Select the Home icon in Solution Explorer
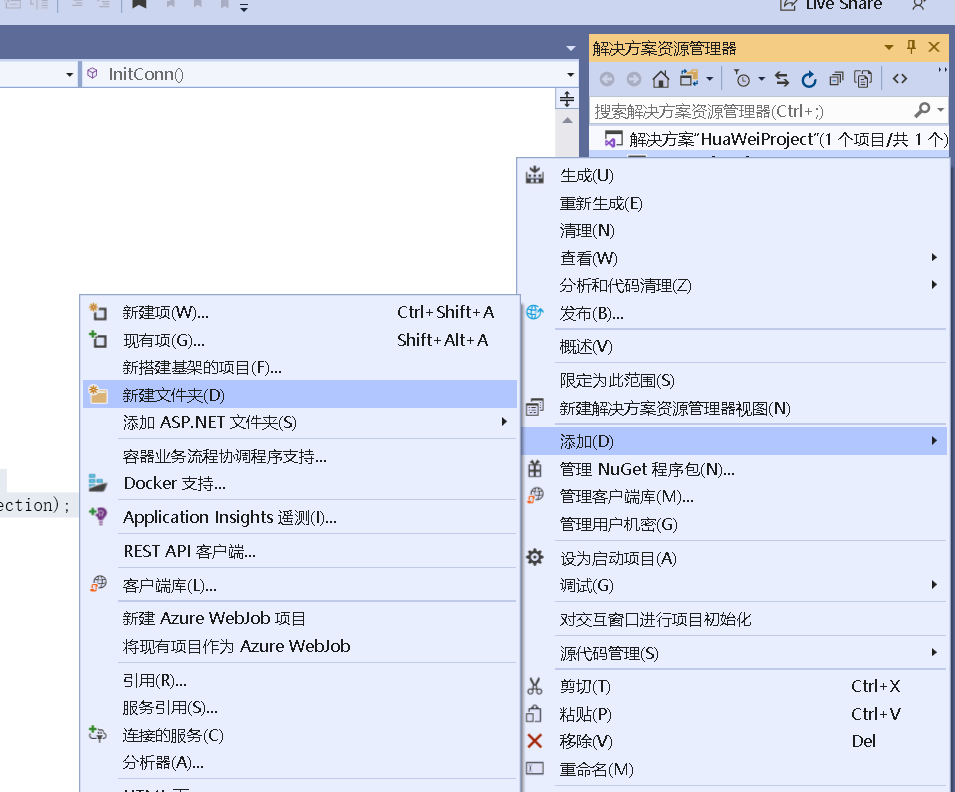Image resolution: width=955 pixels, height=792 pixels. pos(659,78)
